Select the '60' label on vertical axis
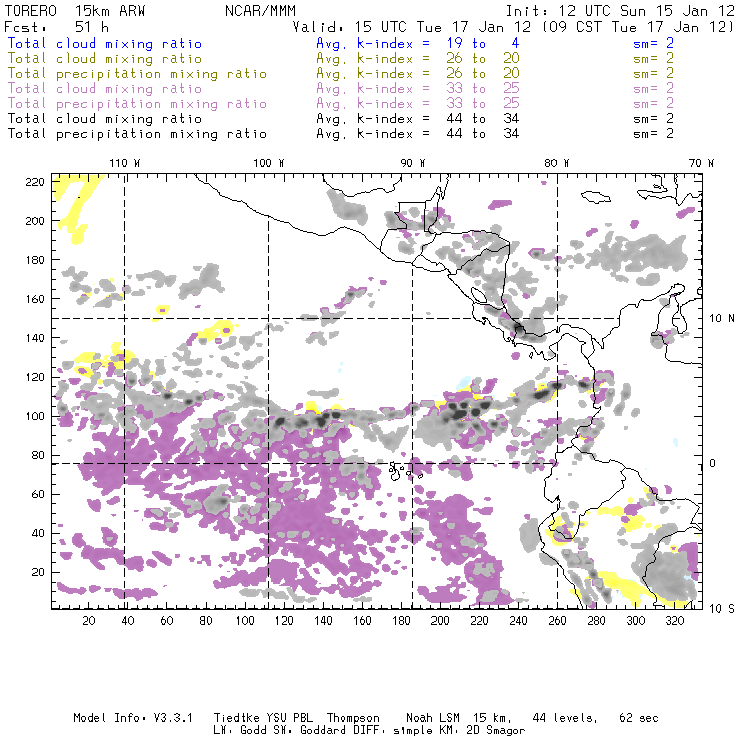The image size is (740, 740). (38, 494)
